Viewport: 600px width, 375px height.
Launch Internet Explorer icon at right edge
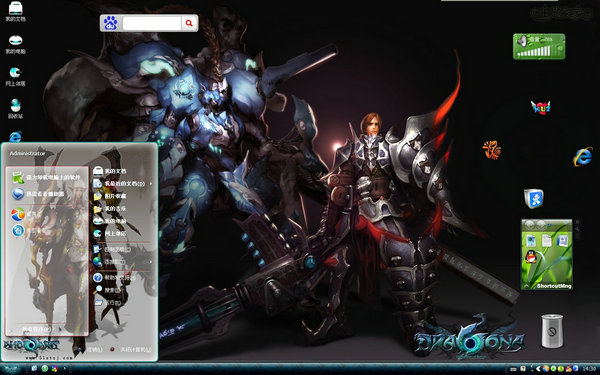[x=582, y=157]
